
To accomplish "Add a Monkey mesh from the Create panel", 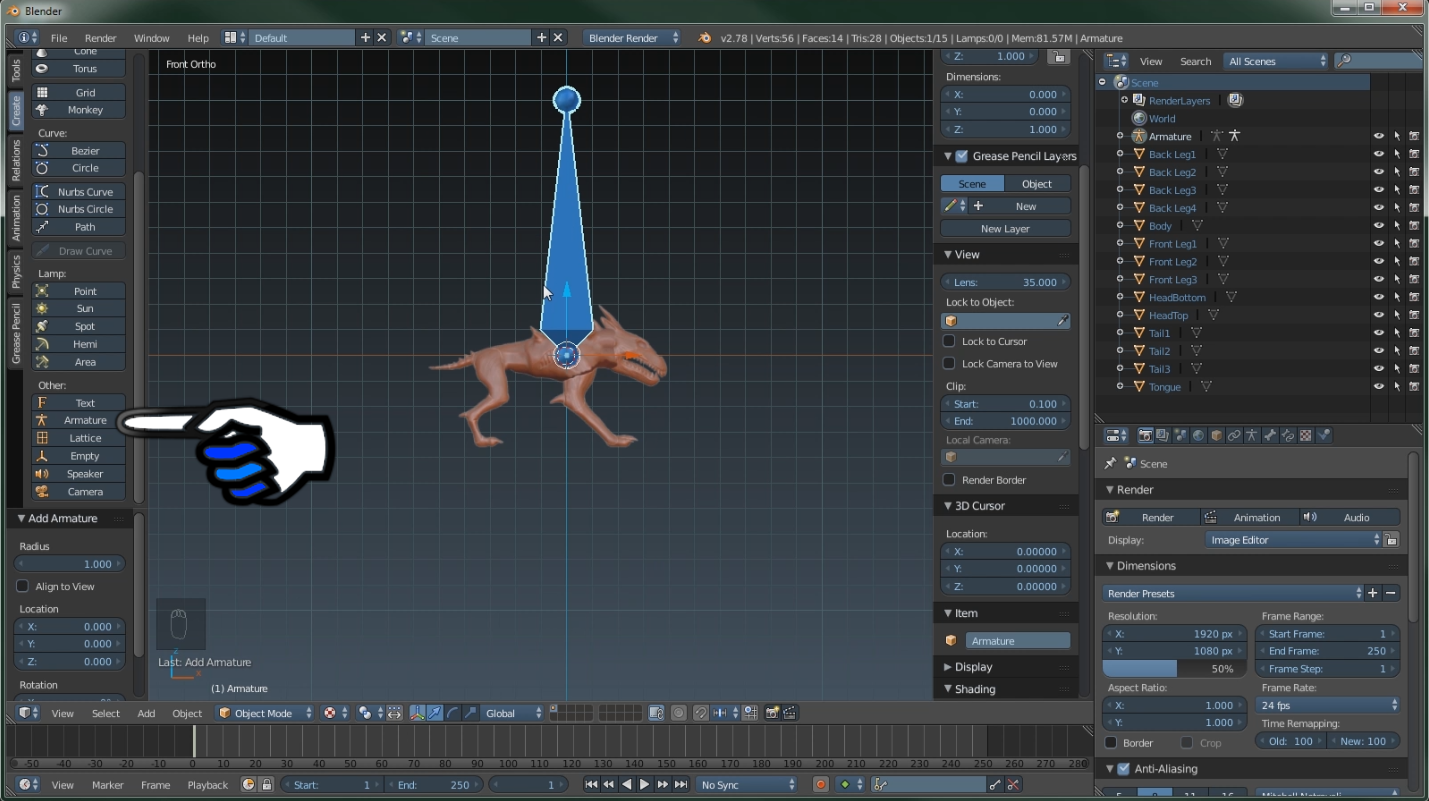I will [x=79, y=110].
